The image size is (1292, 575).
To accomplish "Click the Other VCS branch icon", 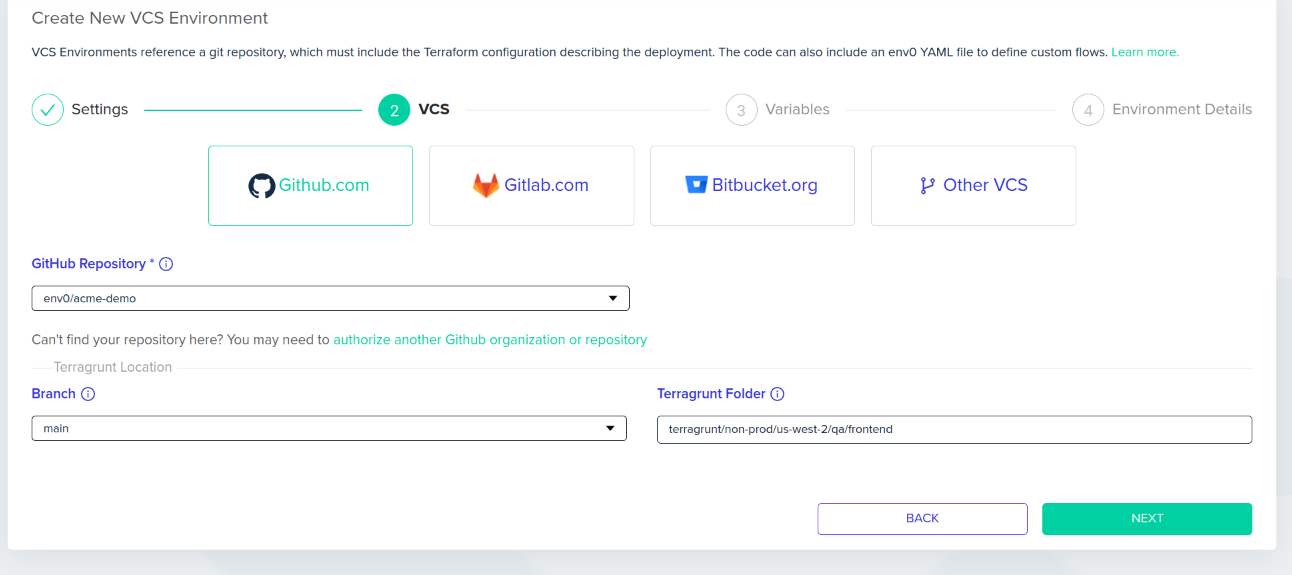I will 928,185.
